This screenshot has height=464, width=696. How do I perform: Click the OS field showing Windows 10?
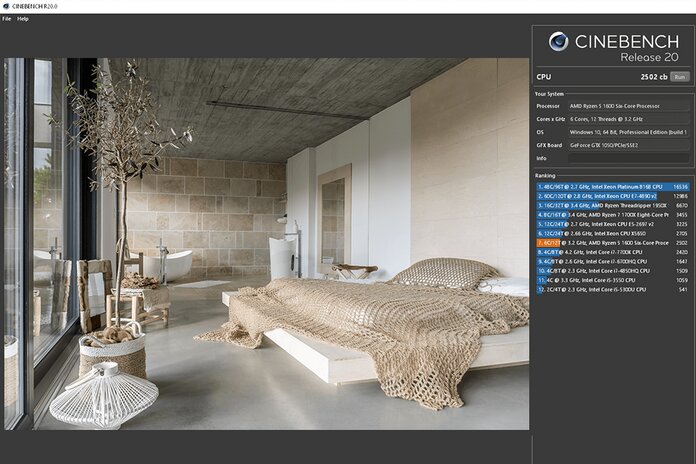click(628, 132)
